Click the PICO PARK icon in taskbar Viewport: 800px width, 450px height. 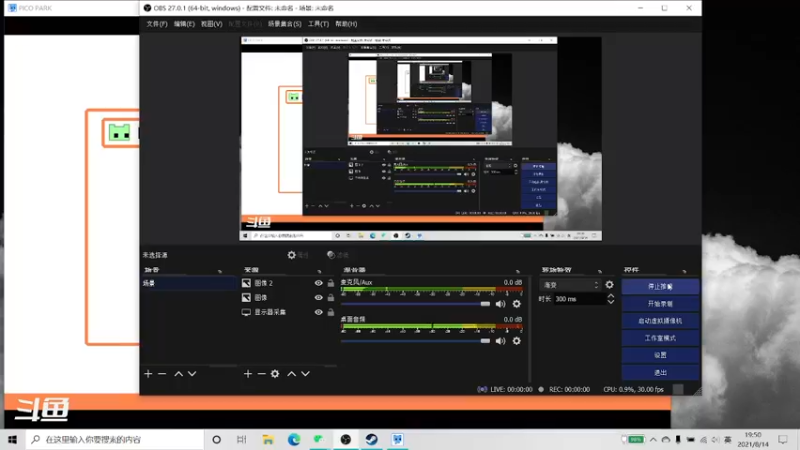397,439
